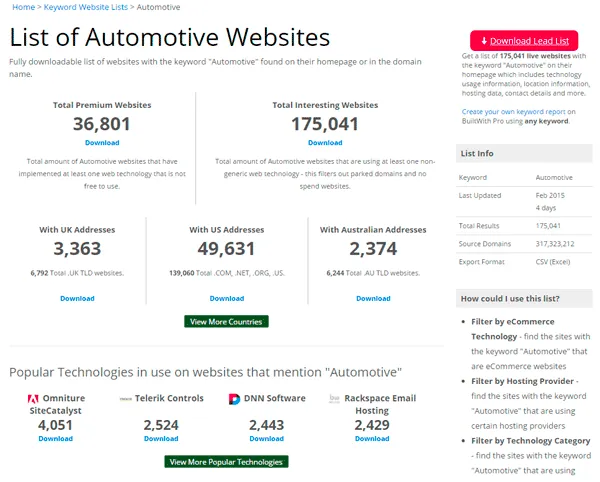Download the Total Premium Websites list
The width and height of the screenshot is (600, 482).
click(x=102, y=143)
